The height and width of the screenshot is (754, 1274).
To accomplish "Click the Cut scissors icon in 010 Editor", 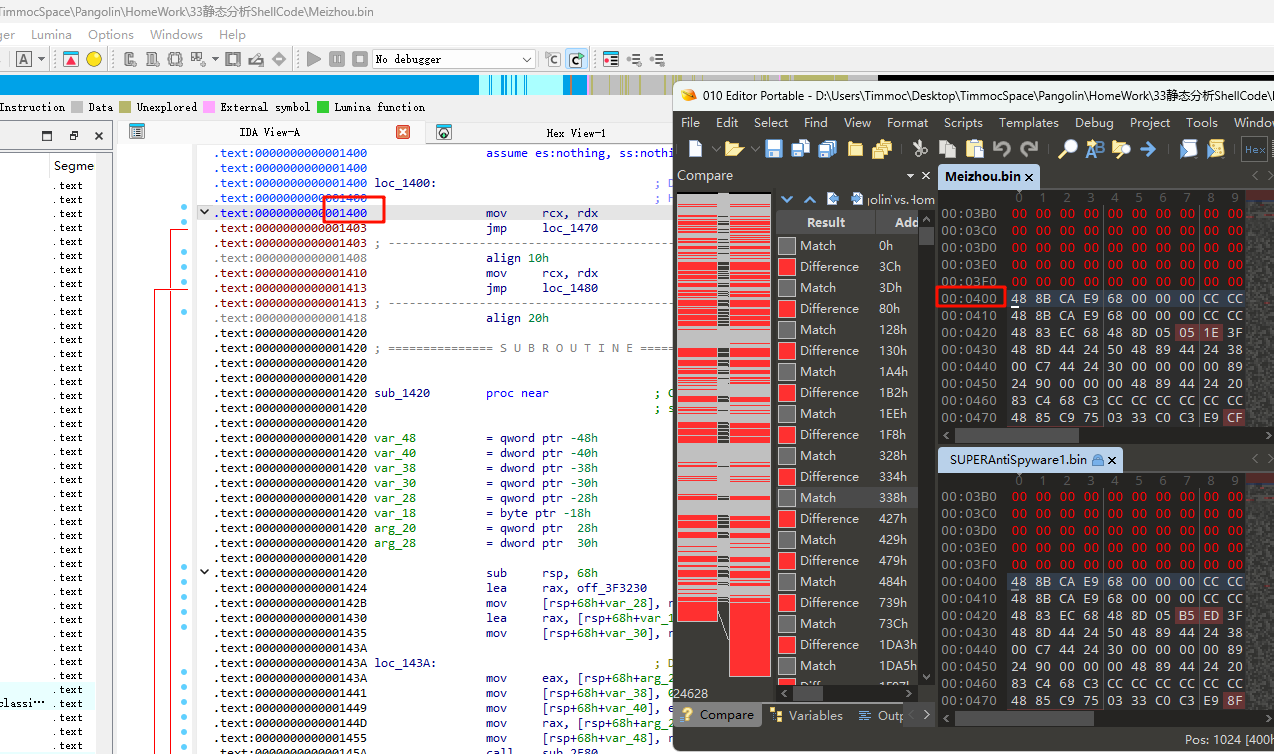I will click(920, 149).
